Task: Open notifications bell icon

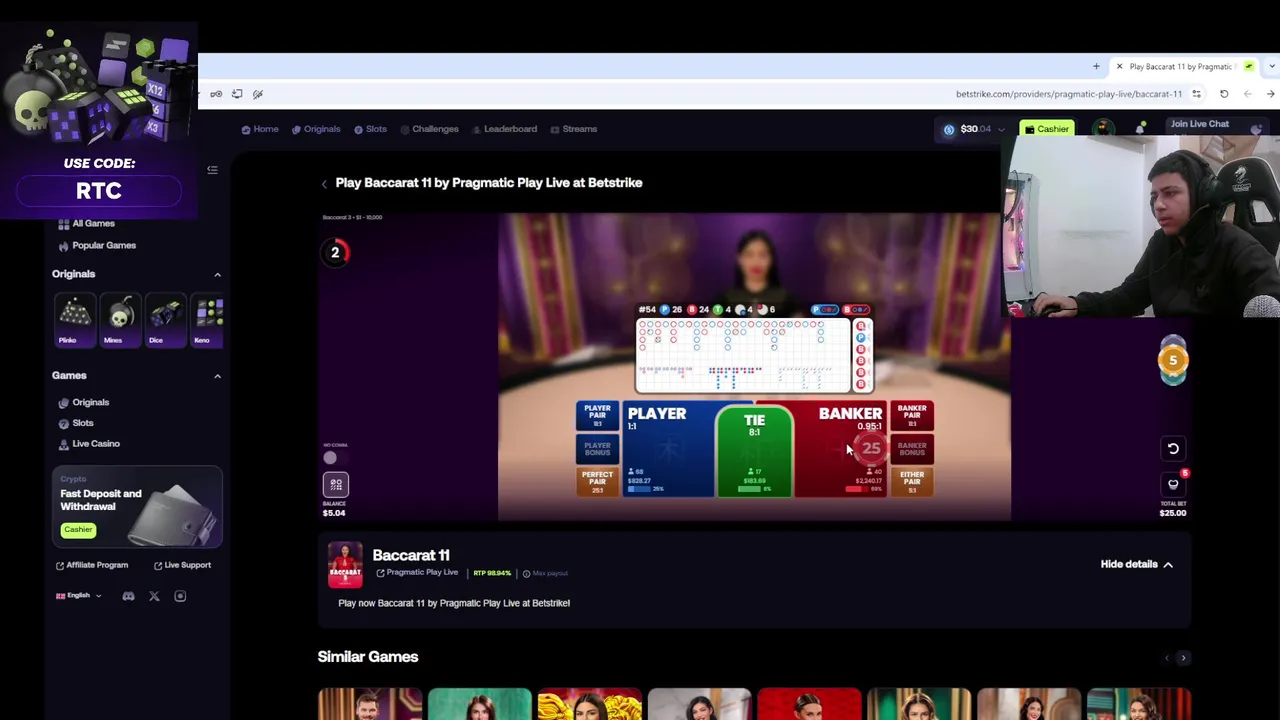Action: pyautogui.click(x=1140, y=128)
